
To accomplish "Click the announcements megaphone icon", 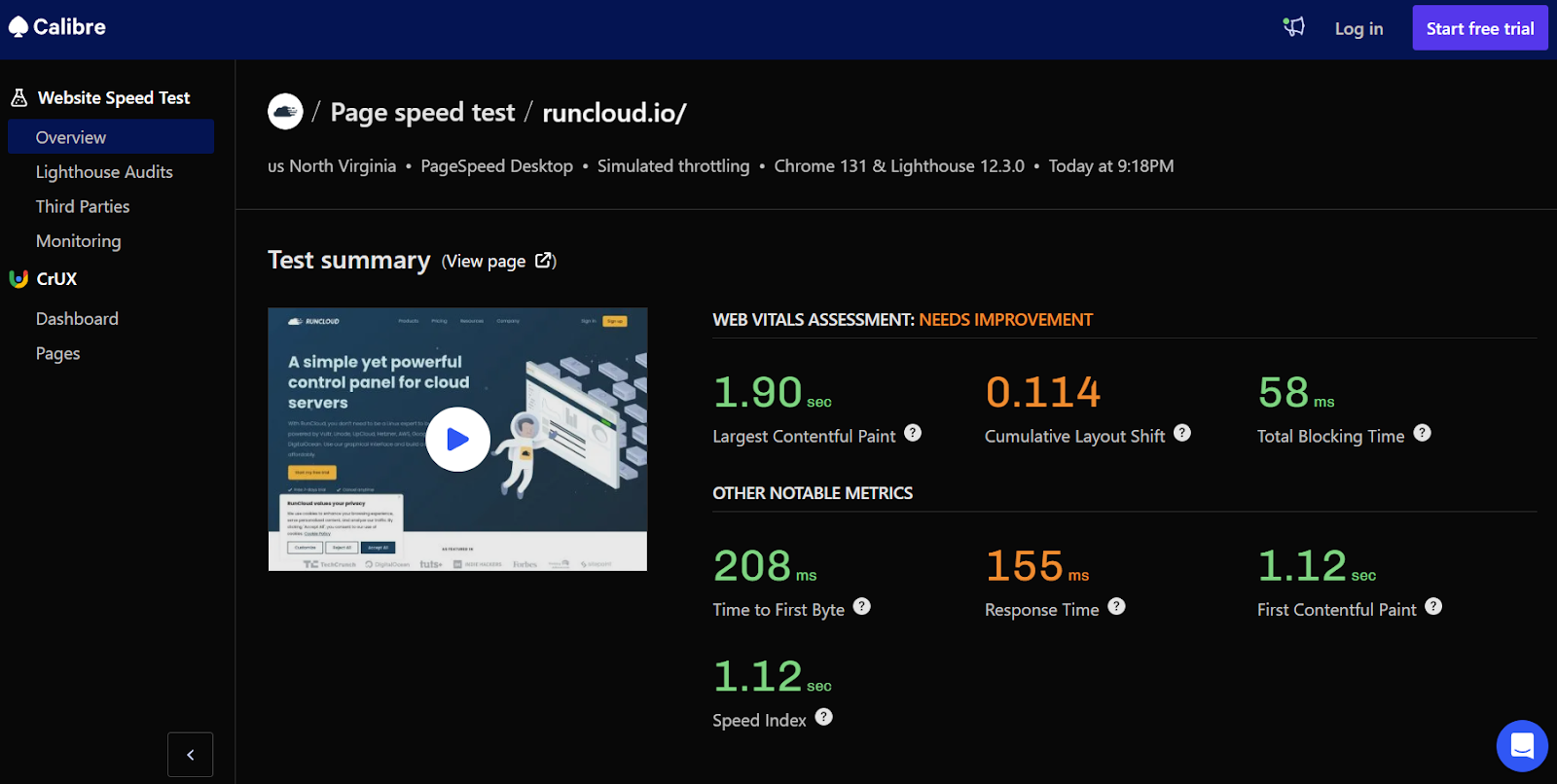I will pos(1293,27).
